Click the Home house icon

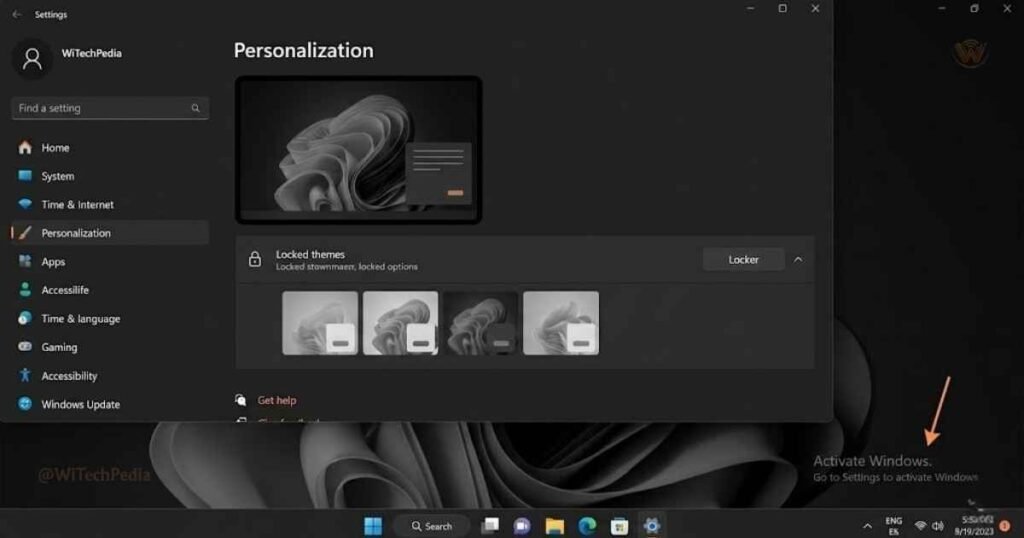[x=25, y=148]
